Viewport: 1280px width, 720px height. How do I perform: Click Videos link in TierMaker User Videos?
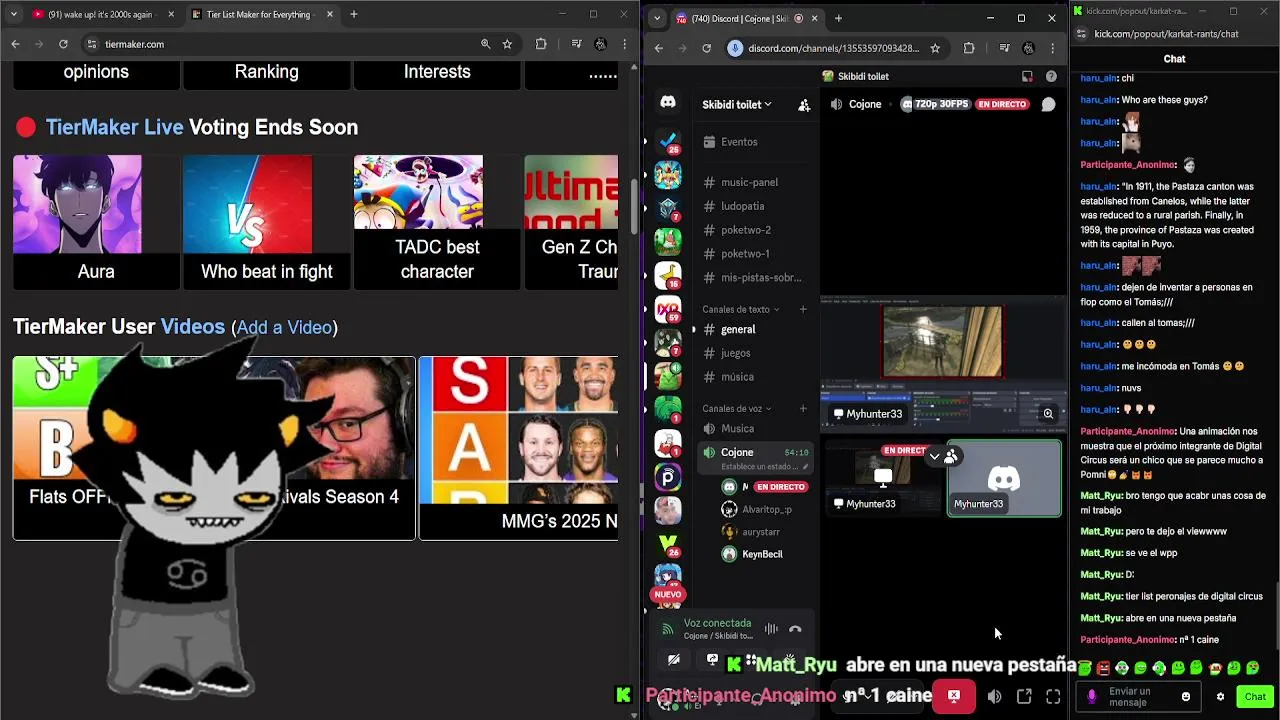tap(192, 327)
